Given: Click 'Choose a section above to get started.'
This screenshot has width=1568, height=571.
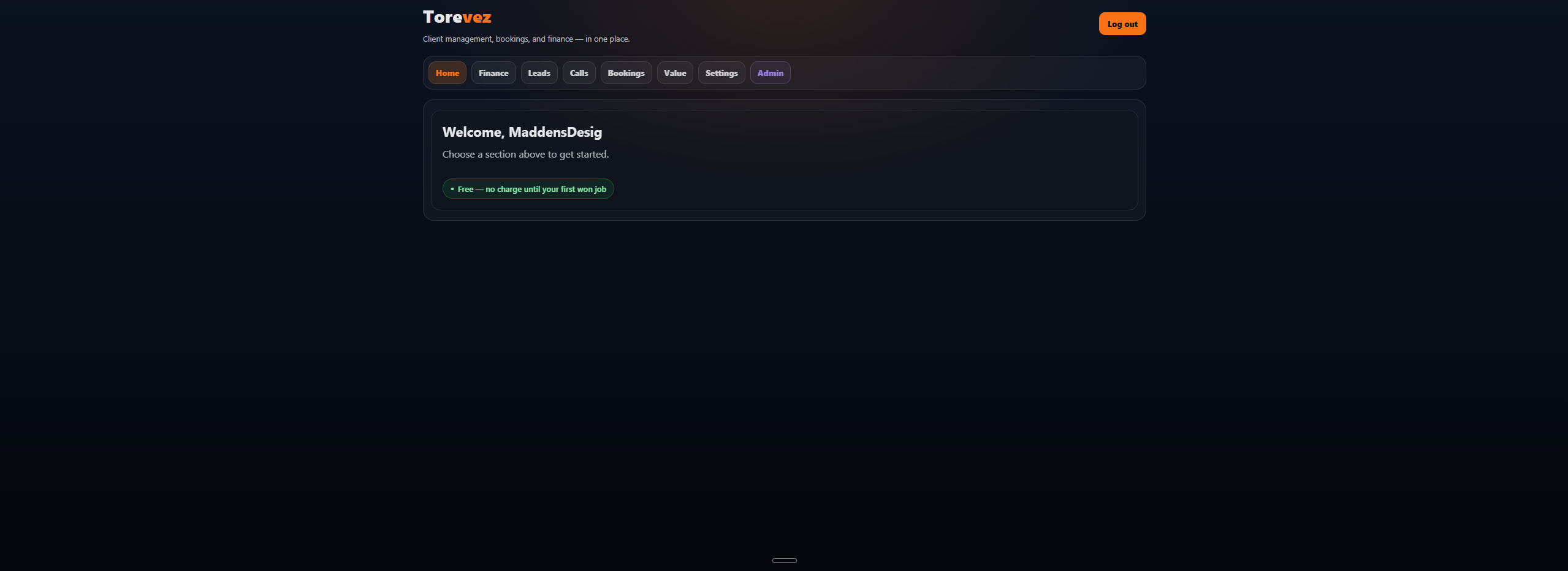Looking at the screenshot, I should [525, 155].
